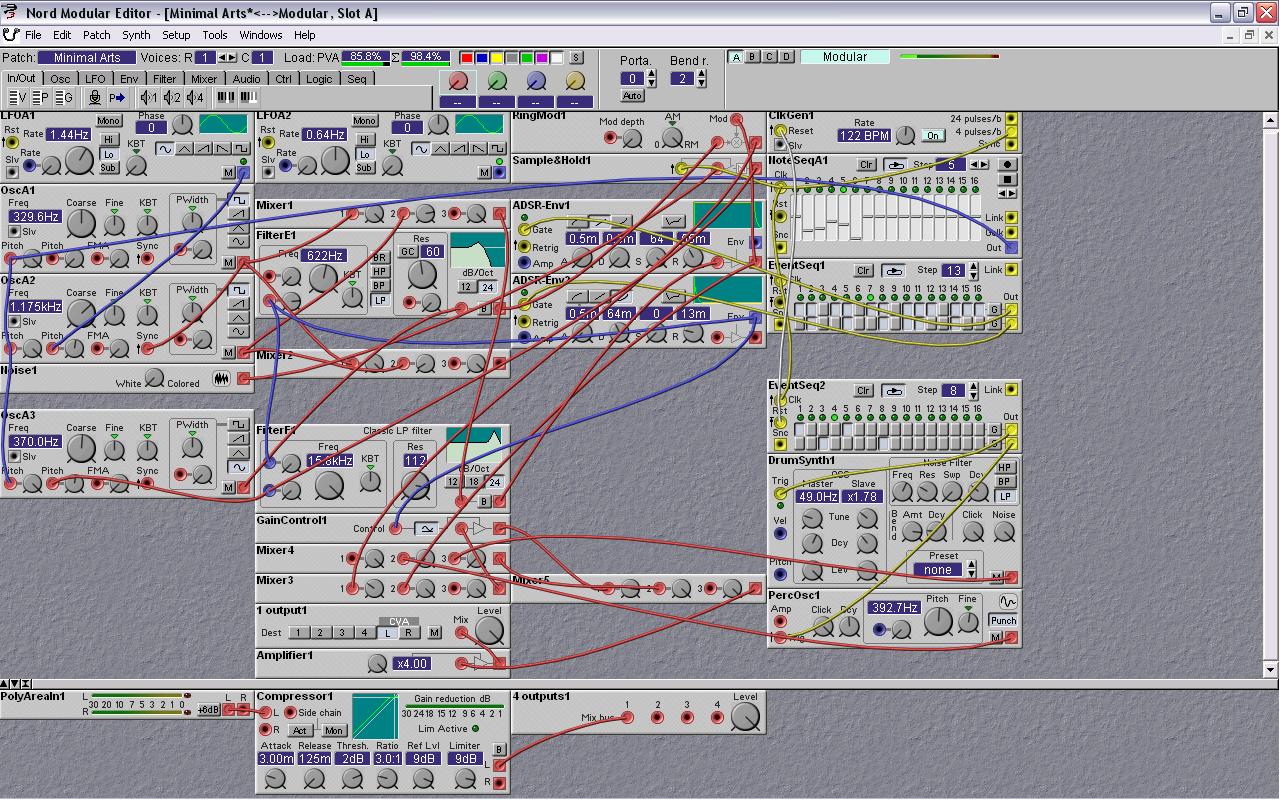The image size is (1280, 800).
Task: Click the ClkGen1 122 BPM rate display
Action: tap(864, 135)
